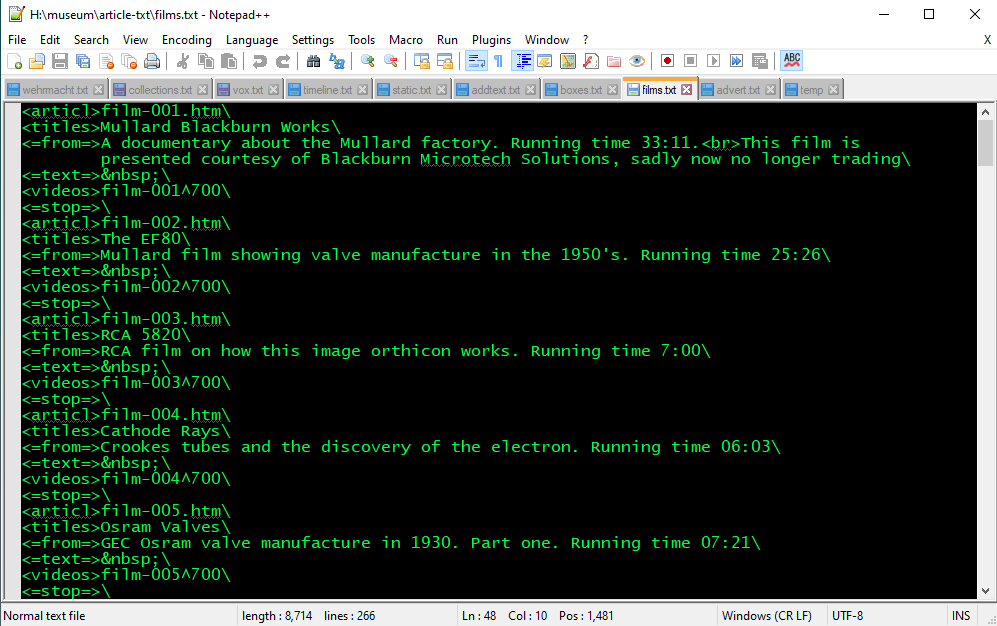Open the Replace dialog from the toolbar
Image resolution: width=997 pixels, height=626 pixels.
point(336,61)
